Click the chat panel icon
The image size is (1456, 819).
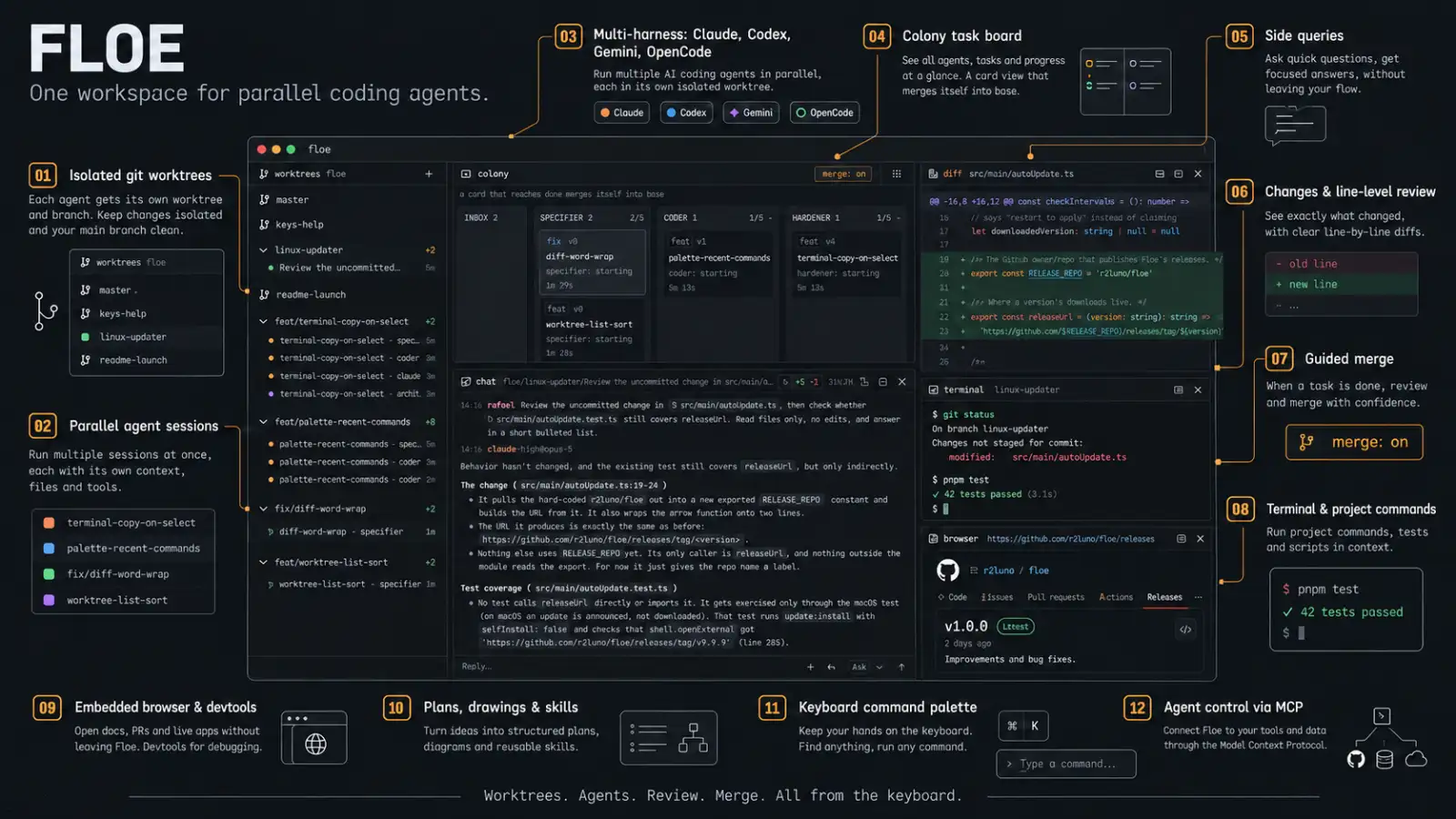(x=466, y=382)
